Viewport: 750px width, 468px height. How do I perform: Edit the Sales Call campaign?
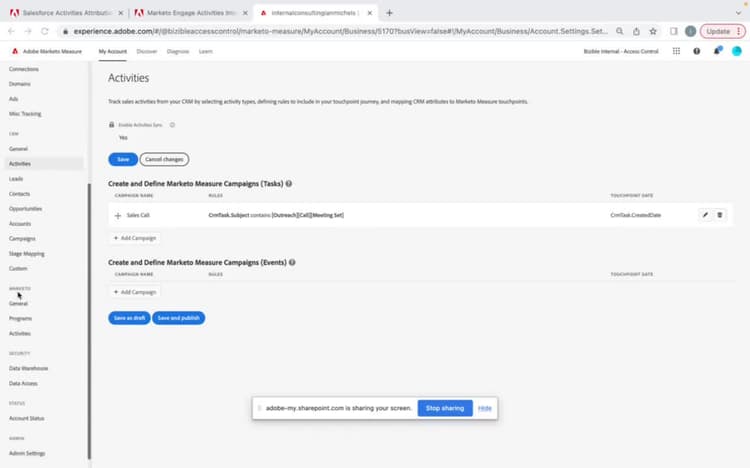point(705,215)
